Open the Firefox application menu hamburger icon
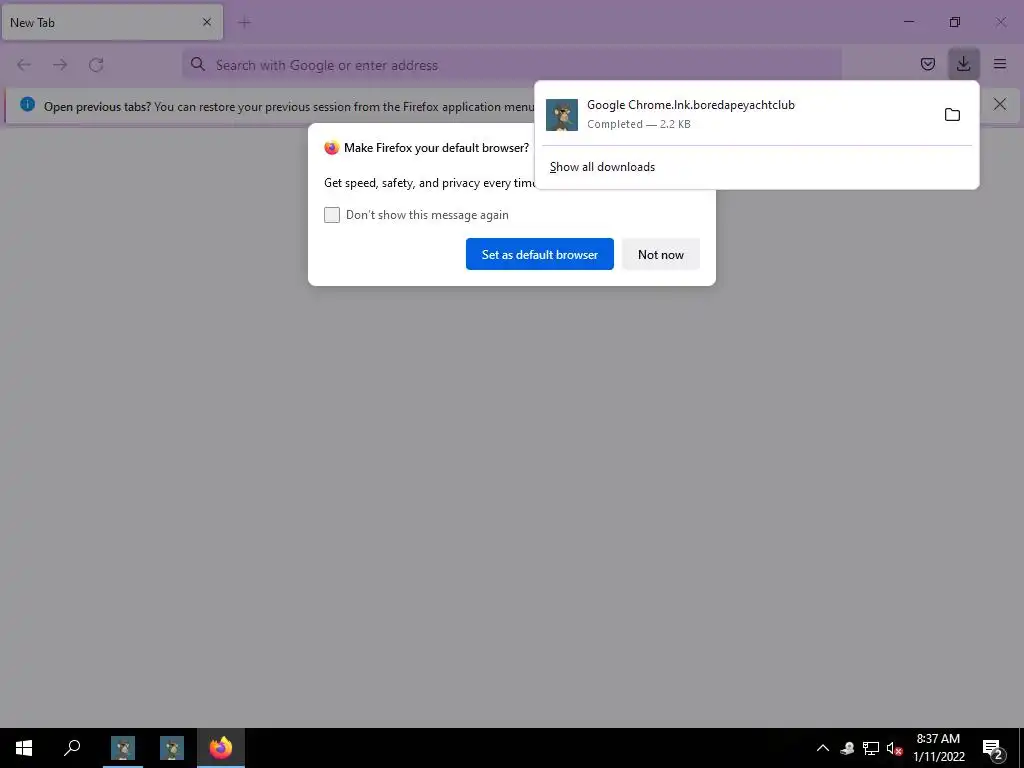Screen dimensions: 1024x768 click(1000, 64)
